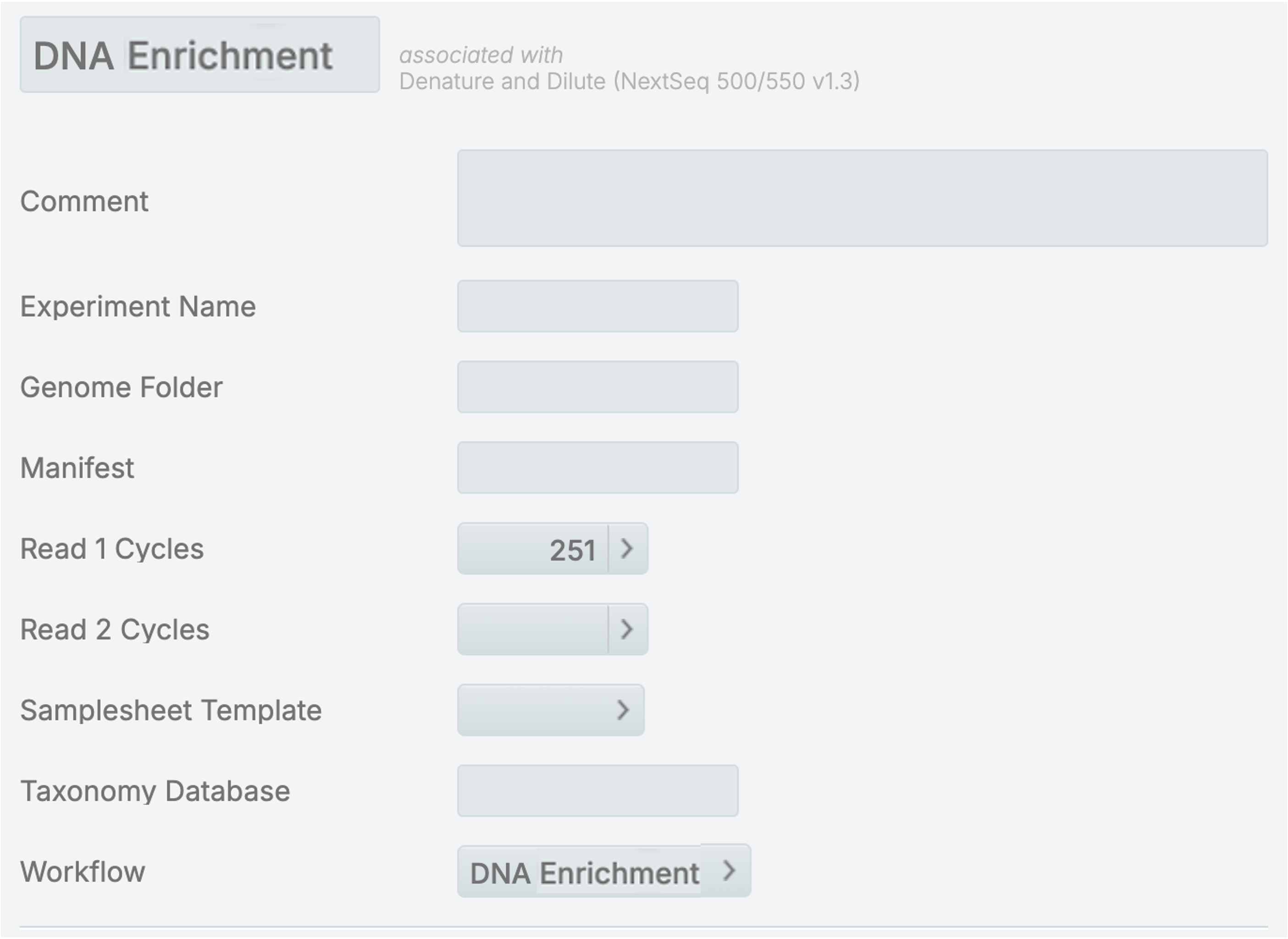Focus the Experiment Name input field
The width and height of the screenshot is (1288, 939).
point(597,306)
